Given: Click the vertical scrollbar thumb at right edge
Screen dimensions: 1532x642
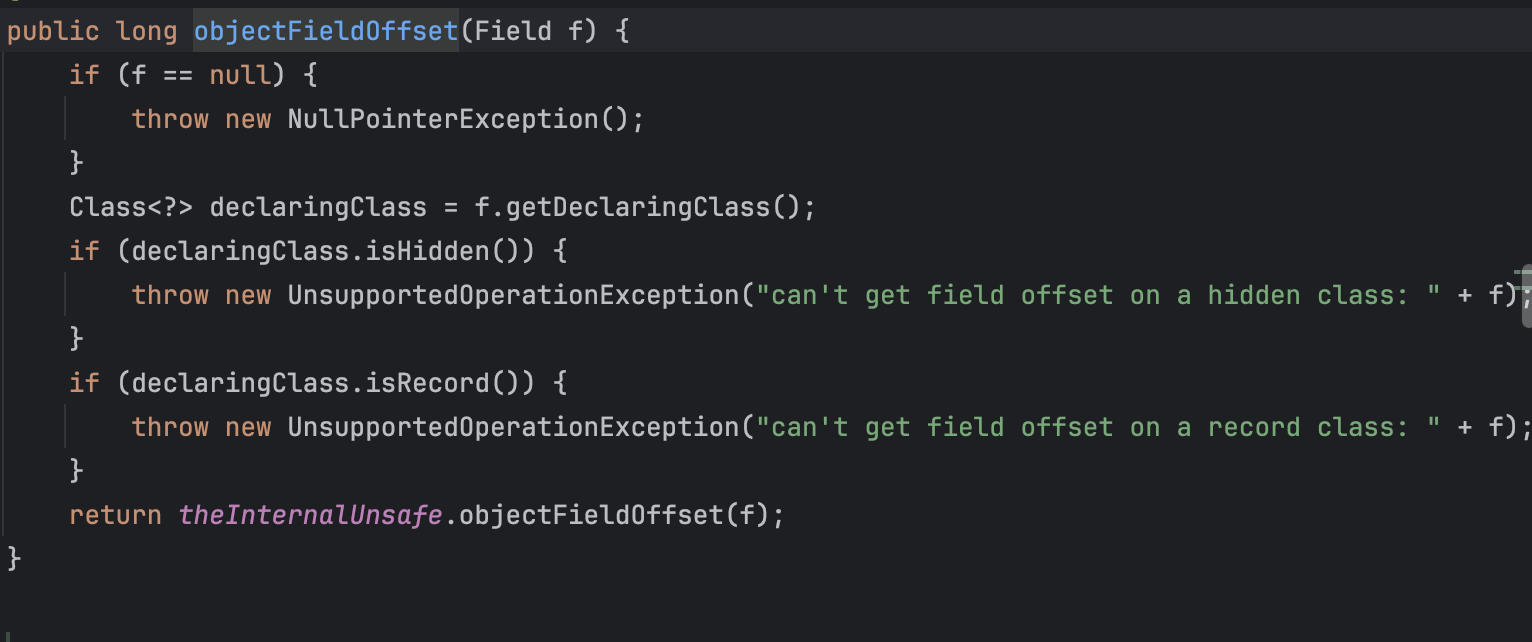Looking at the screenshot, I should (1526, 297).
